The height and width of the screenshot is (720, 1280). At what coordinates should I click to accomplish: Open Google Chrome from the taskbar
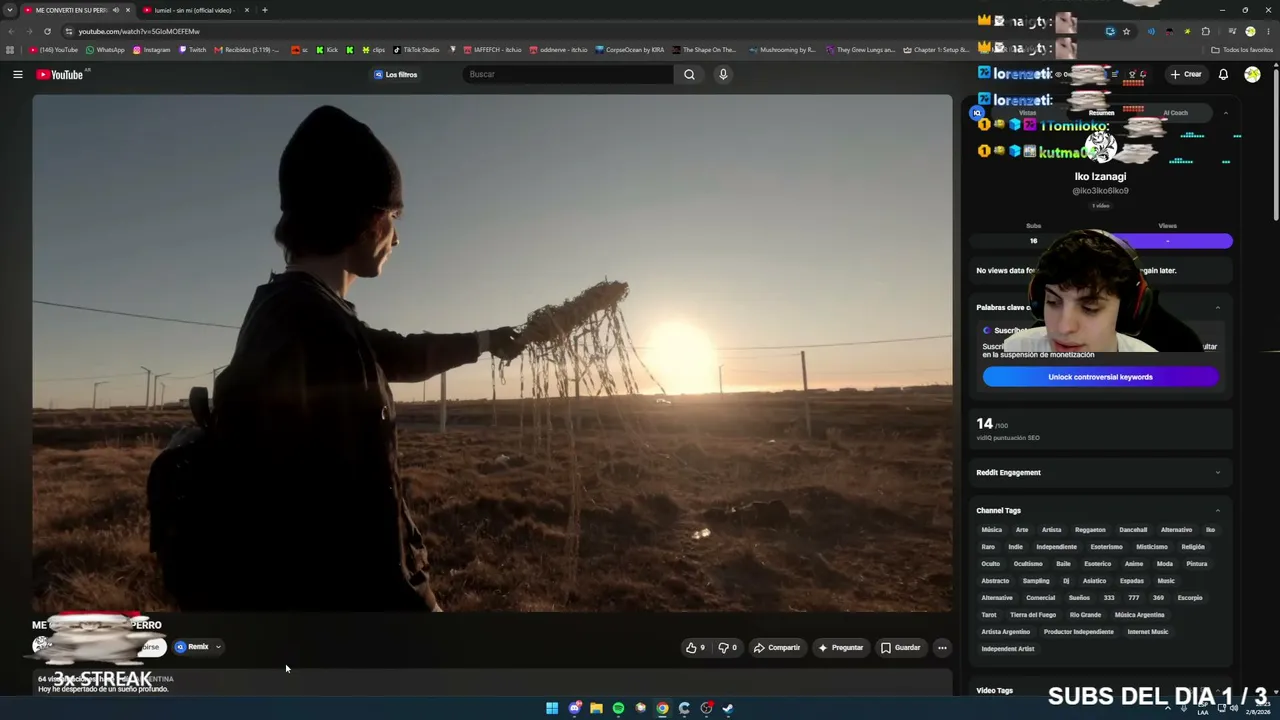662,708
